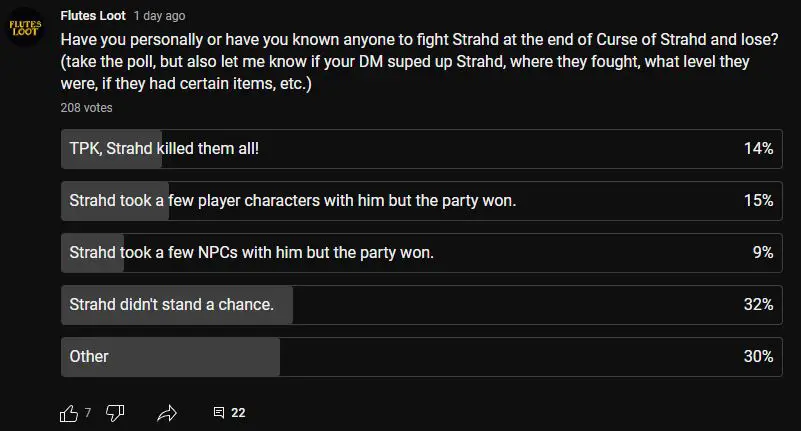Open the comments icon beside 22
Image resolution: width=801 pixels, height=431 pixels.
click(219, 413)
